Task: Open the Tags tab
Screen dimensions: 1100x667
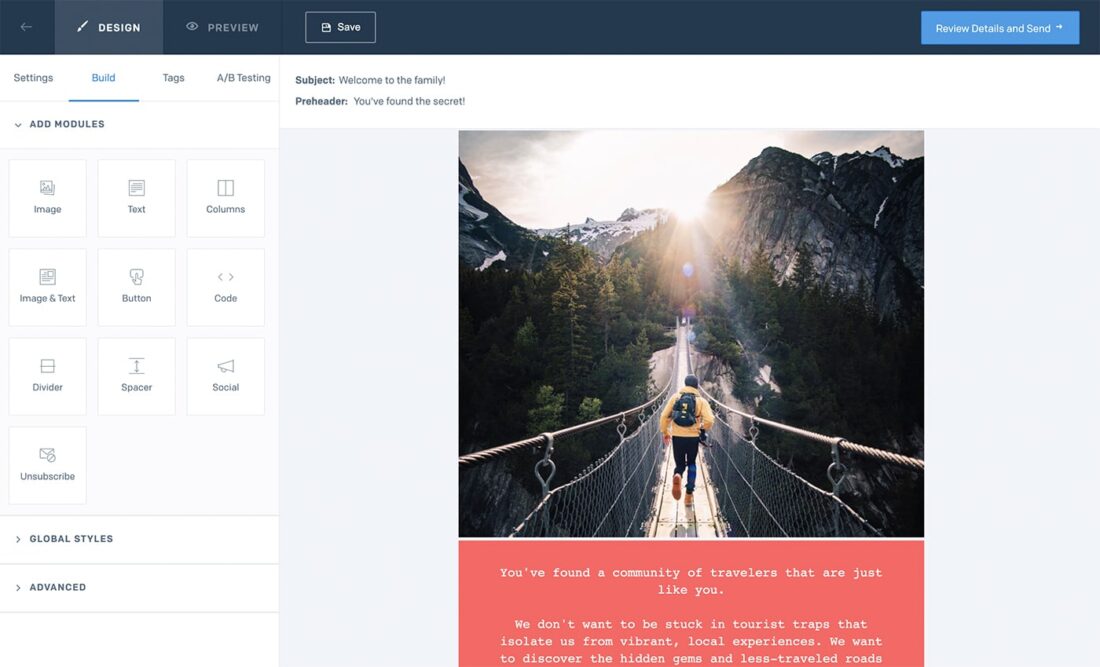Action: coord(173,77)
